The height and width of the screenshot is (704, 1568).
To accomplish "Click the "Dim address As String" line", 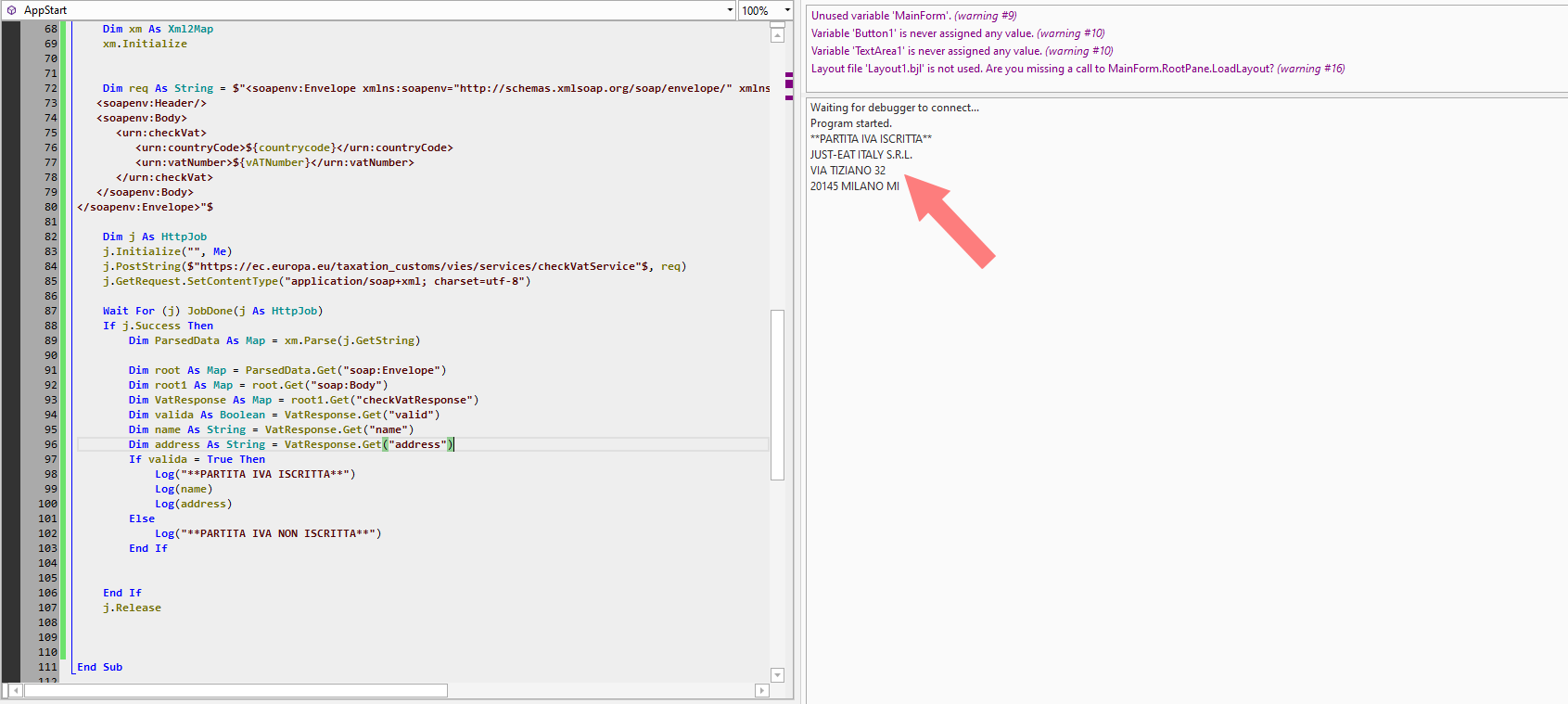I will pos(291,444).
